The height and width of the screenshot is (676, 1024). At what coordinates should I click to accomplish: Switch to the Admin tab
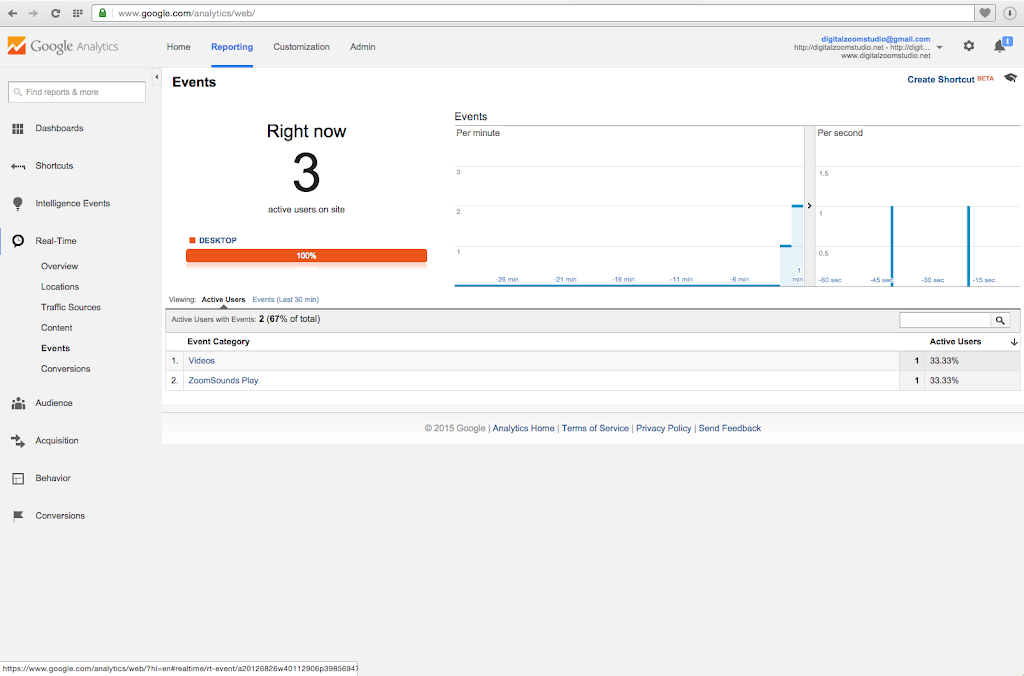point(362,47)
